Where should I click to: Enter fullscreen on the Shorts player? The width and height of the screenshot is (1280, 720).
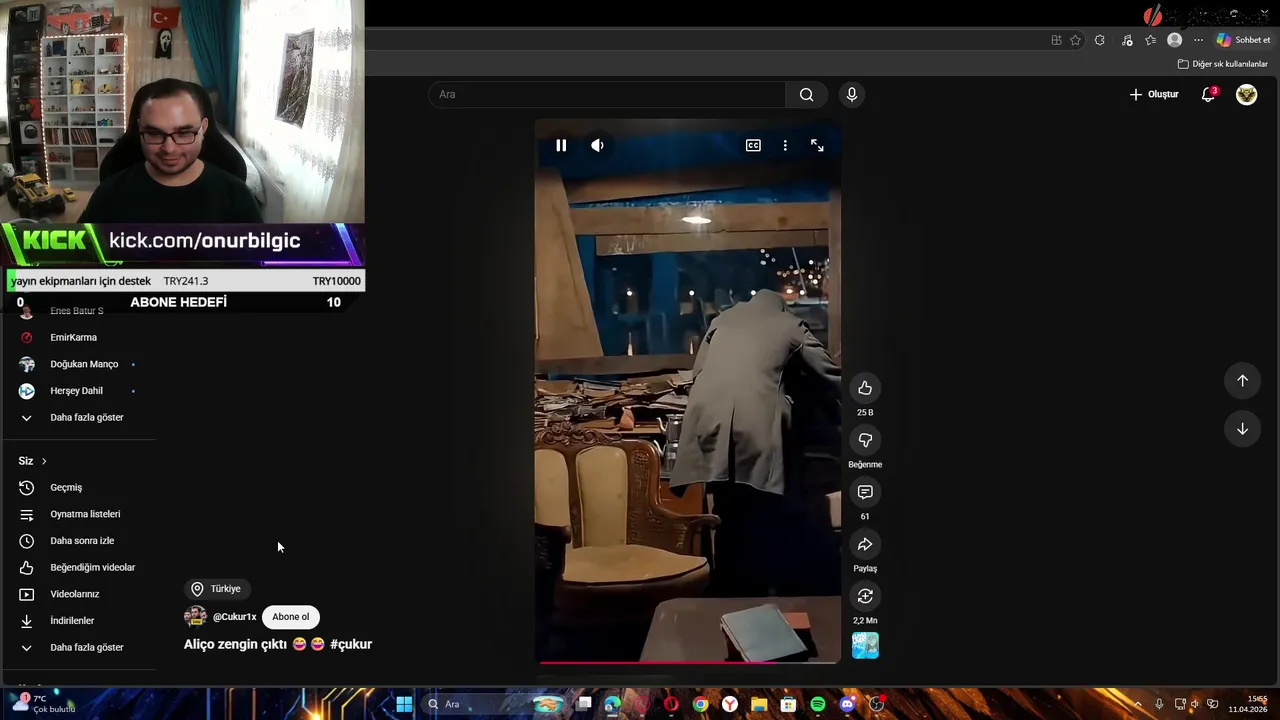[817, 146]
